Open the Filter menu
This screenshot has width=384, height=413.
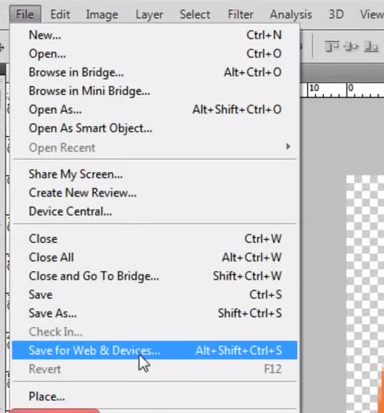241,14
